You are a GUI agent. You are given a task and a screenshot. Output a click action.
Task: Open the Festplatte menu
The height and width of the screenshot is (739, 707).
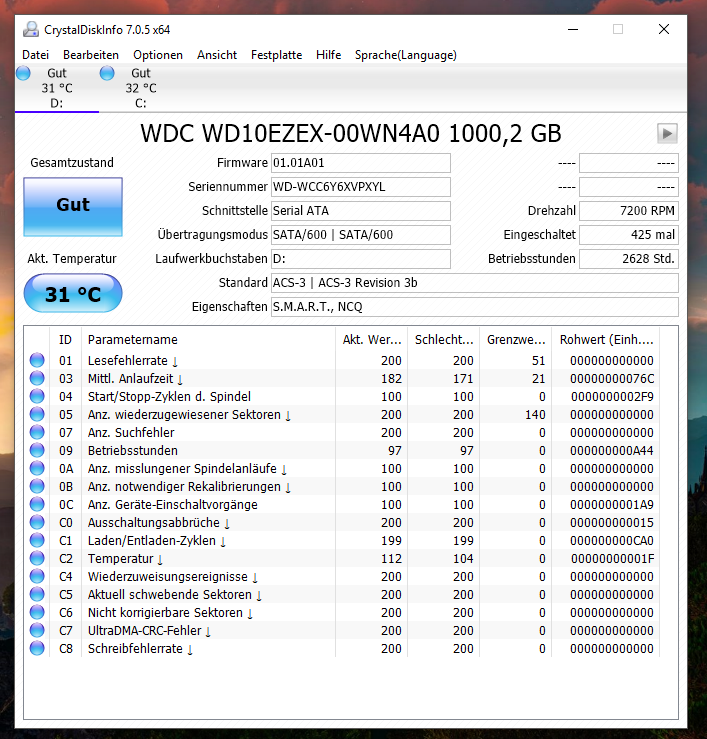tap(276, 55)
